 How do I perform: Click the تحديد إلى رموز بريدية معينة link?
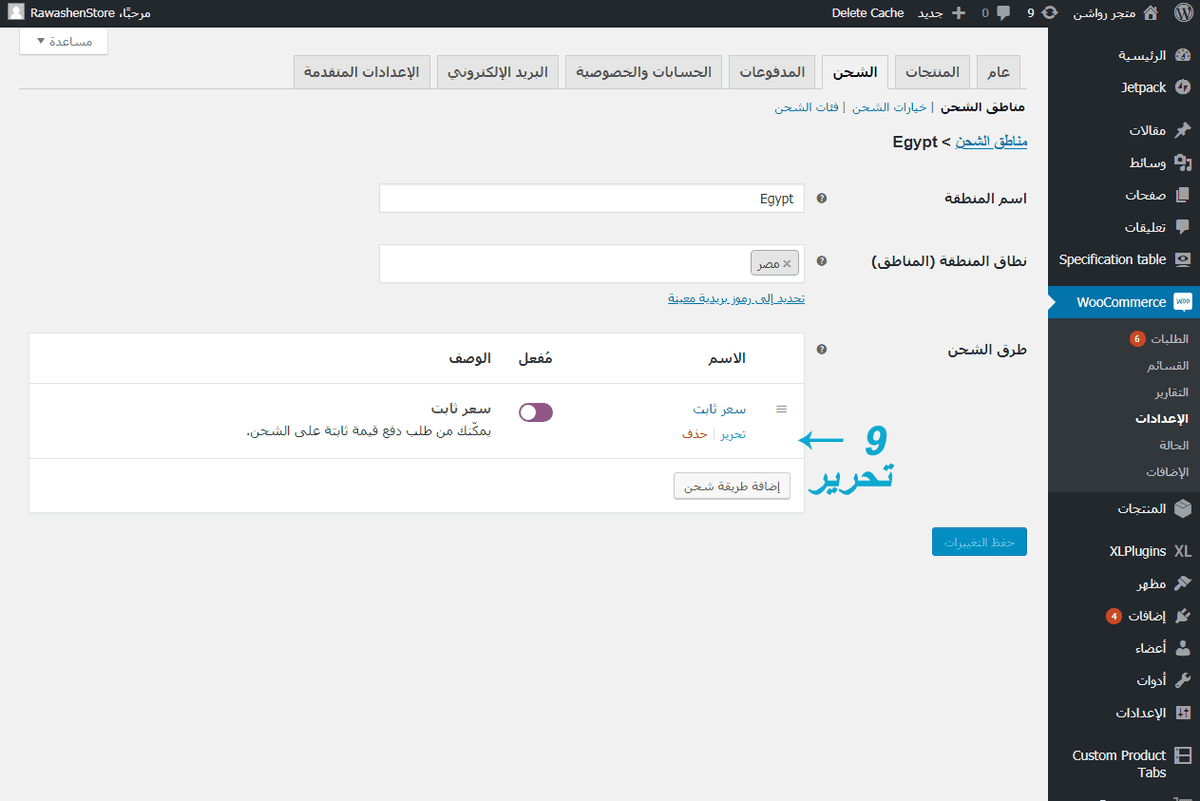click(737, 298)
